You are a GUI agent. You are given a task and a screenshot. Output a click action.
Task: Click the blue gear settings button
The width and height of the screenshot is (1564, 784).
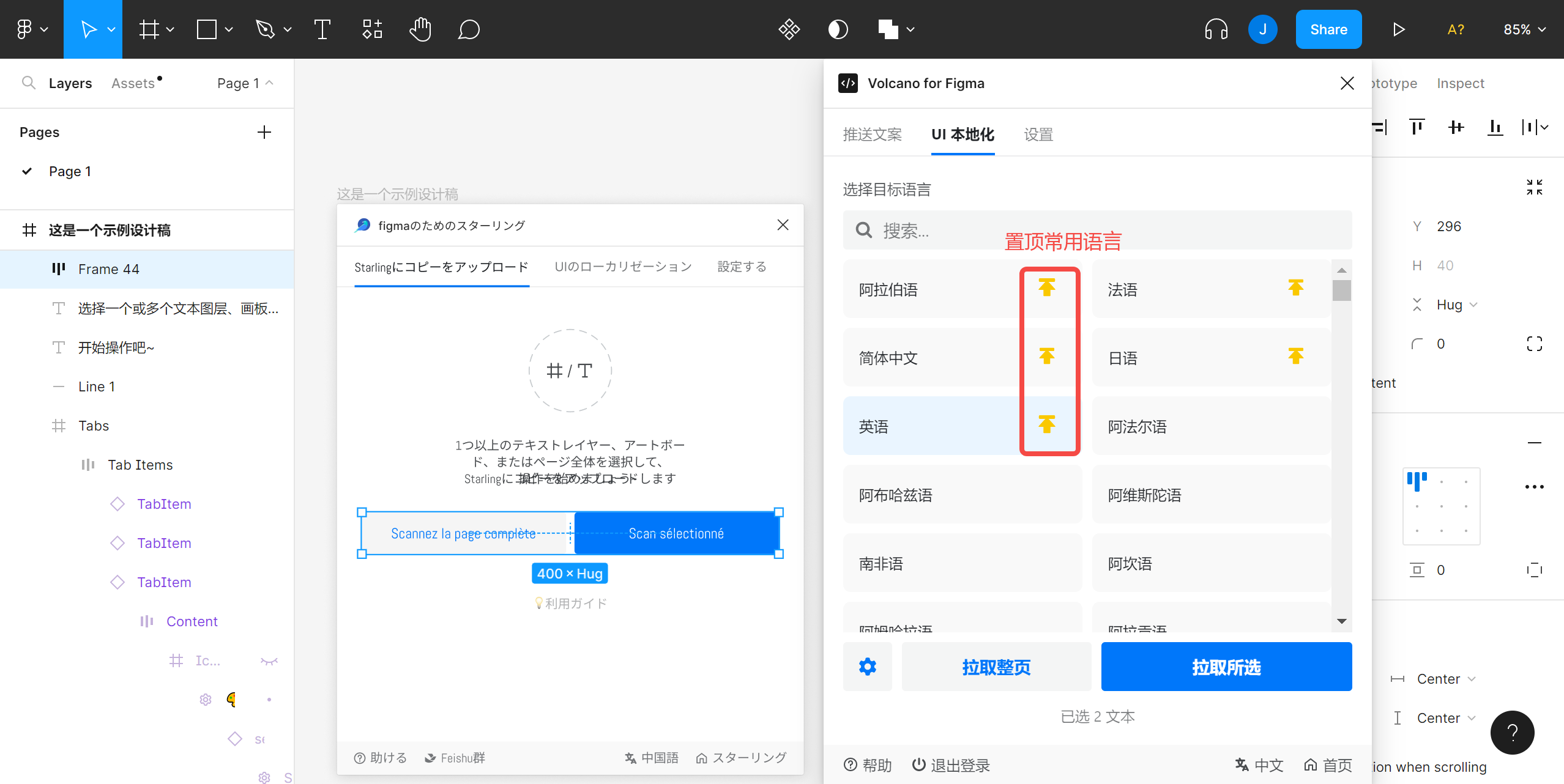point(867,667)
